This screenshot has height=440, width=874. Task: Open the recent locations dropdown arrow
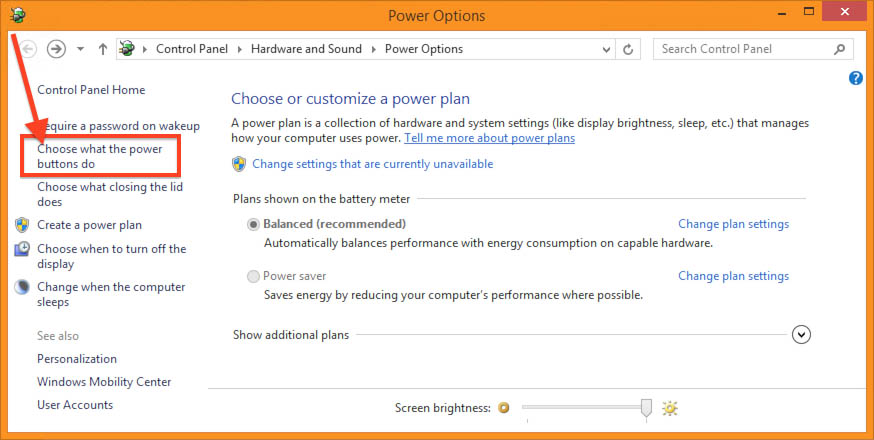79,49
